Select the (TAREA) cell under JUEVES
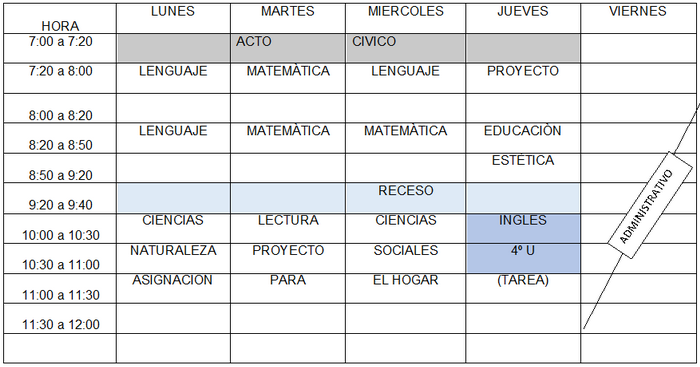Viewport: 700px width, 367px height. (x=523, y=288)
